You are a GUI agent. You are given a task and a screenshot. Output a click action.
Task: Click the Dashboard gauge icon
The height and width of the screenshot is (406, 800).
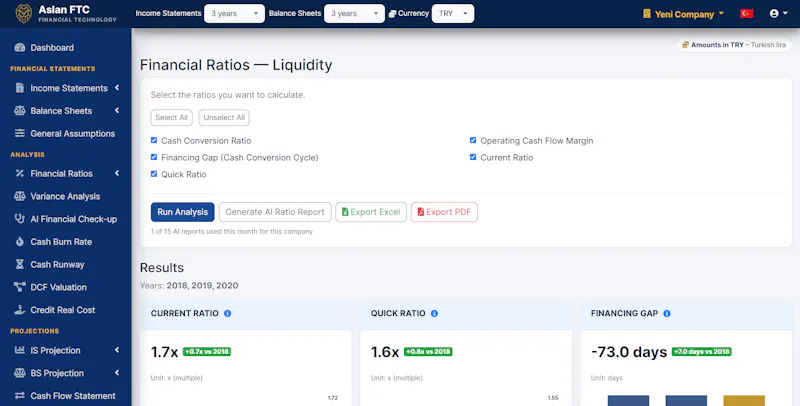[x=20, y=47]
